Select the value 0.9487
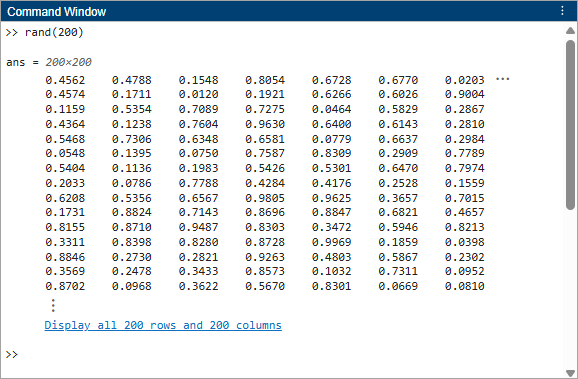The height and width of the screenshot is (379, 578). click(199, 227)
